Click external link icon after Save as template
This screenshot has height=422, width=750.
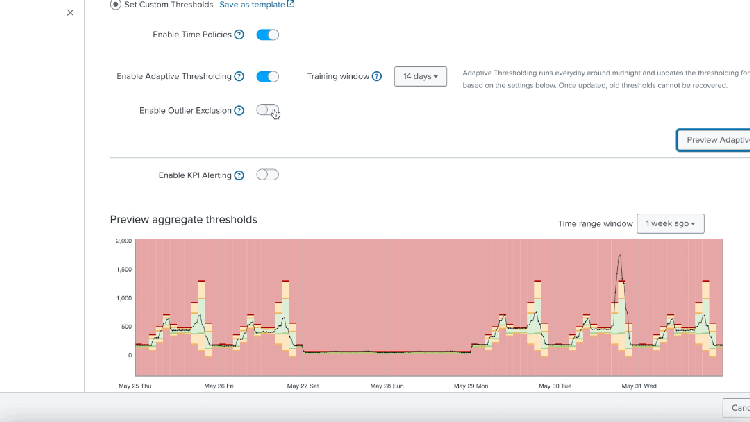click(x=291, y=4)
